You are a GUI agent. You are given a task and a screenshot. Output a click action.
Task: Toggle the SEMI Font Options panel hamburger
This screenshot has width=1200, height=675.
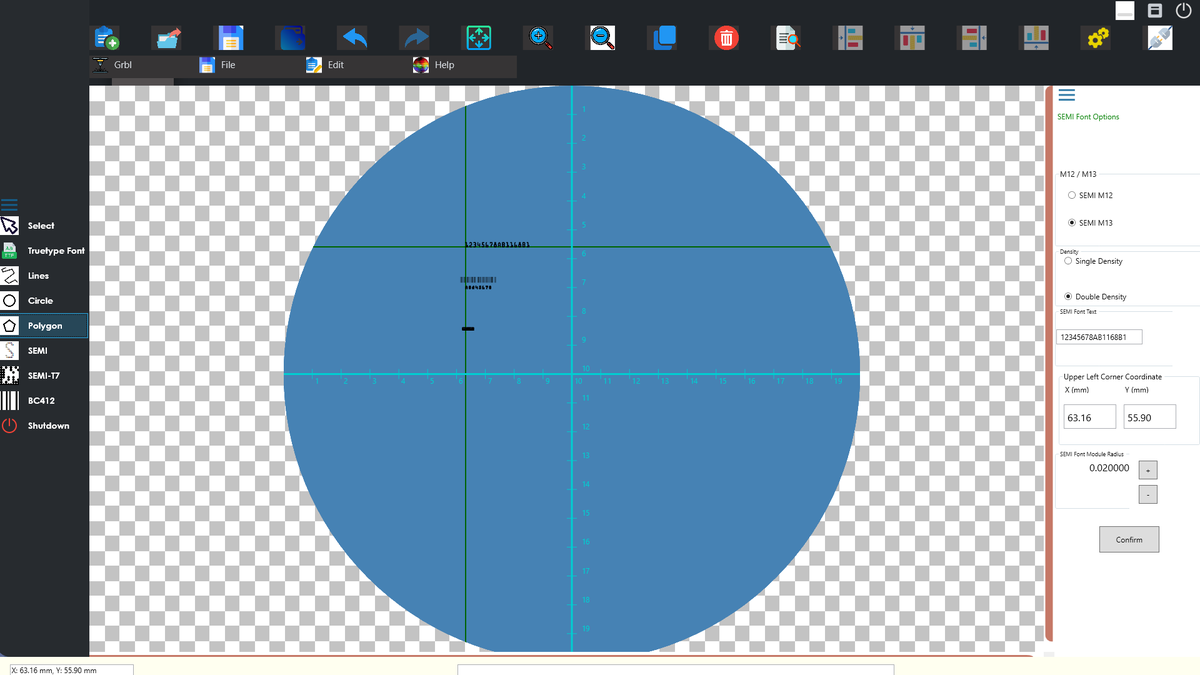click(x=1066, y=95)
